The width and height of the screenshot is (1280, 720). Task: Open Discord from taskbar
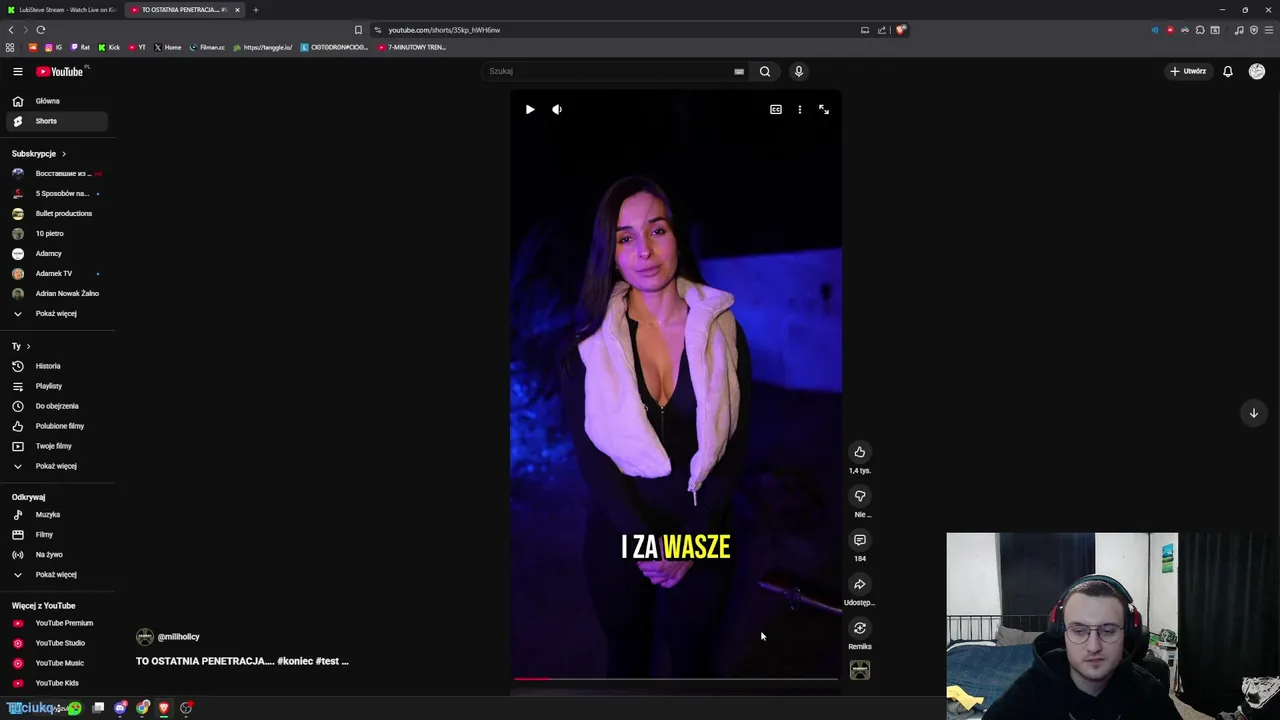tap(120, 708)
